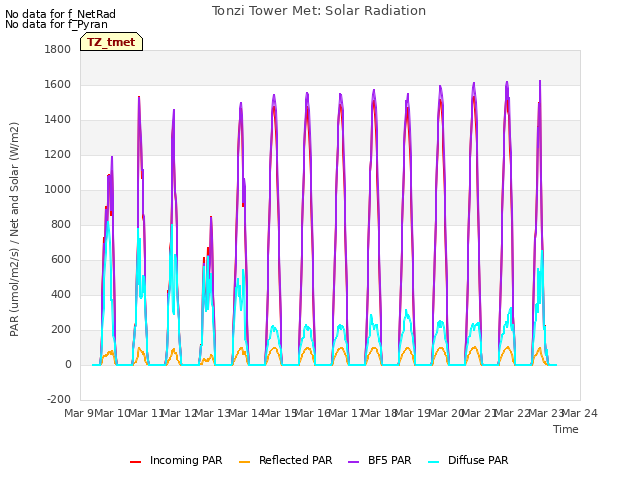Click the x-axis title Time
Screen dimensions: 640x480
[x=566, y=429]
